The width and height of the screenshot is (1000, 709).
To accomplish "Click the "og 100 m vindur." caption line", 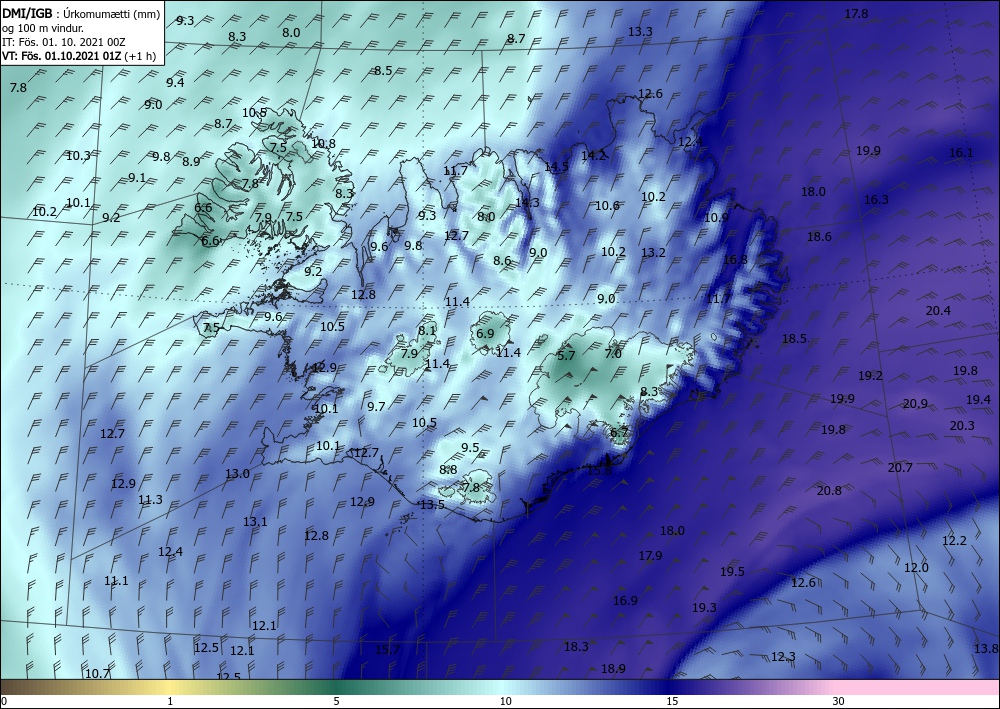I will tap(43, 28).
